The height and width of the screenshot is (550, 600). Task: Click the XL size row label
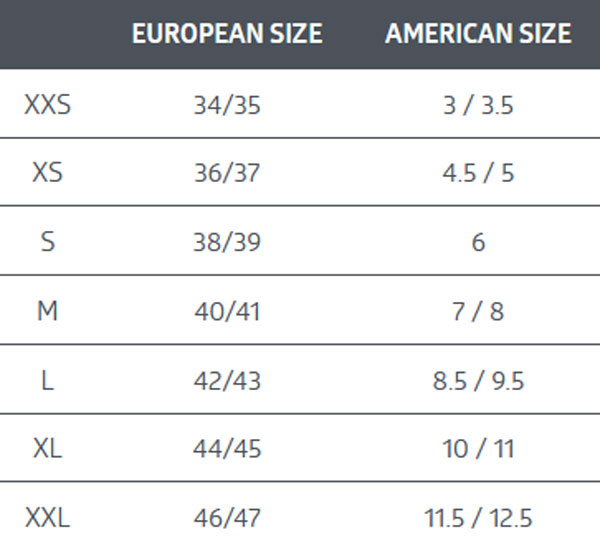pos(48,449)
